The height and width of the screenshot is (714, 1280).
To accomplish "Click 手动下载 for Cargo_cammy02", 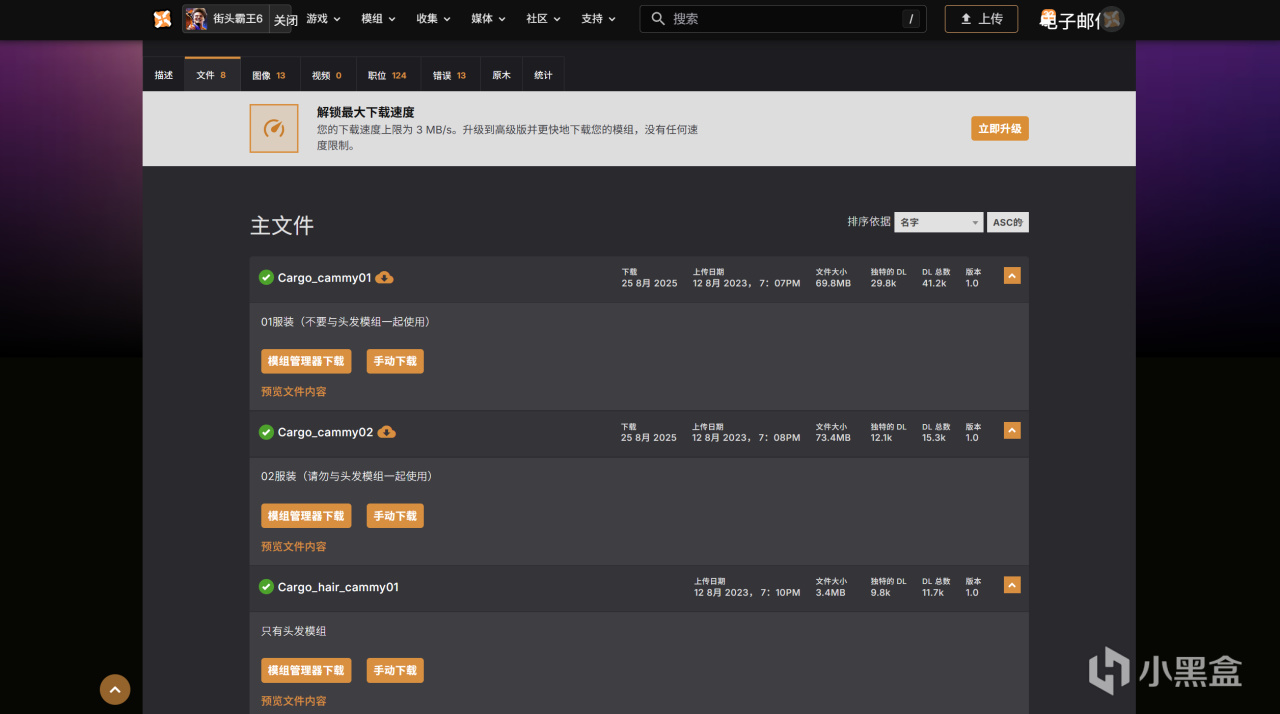I will click(395, 516).
